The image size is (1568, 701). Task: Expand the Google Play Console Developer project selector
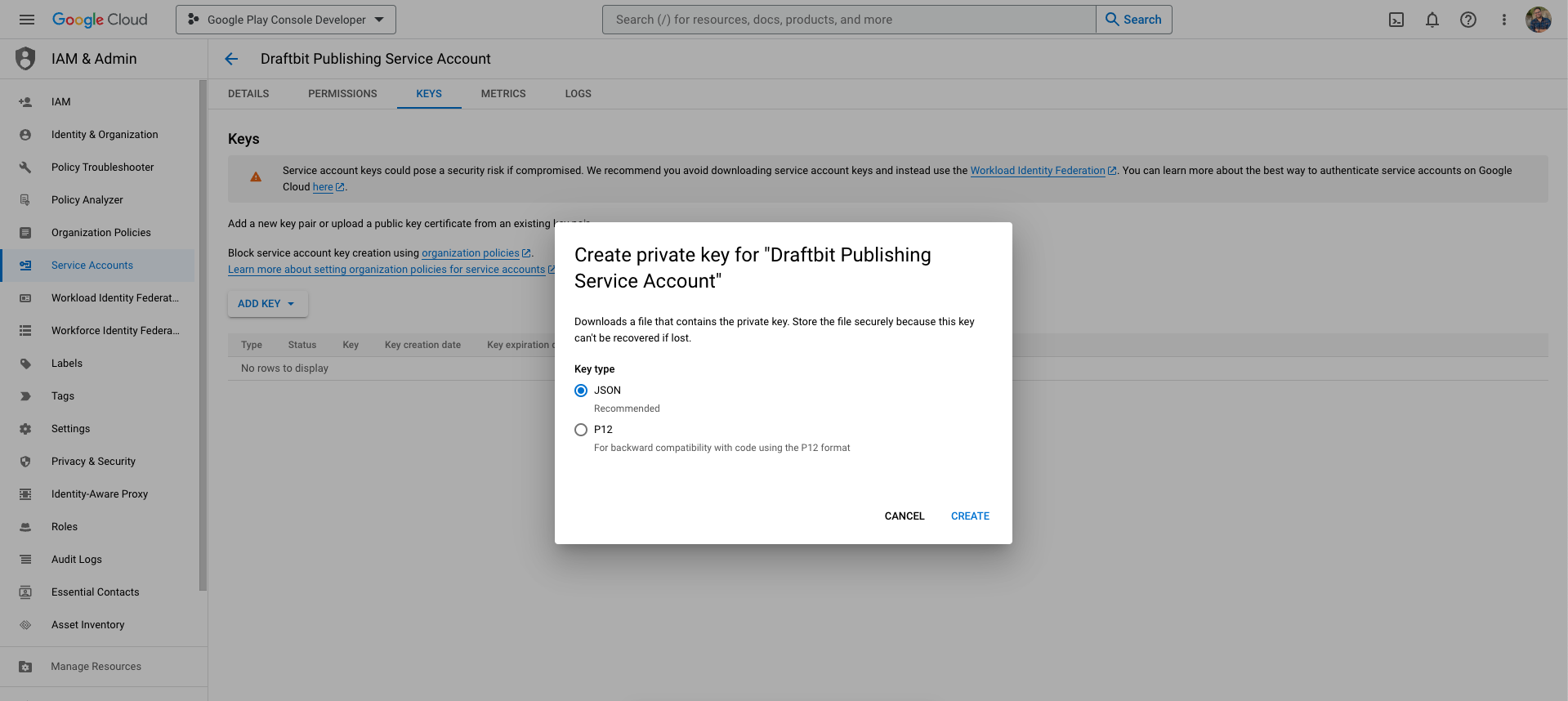286,20
